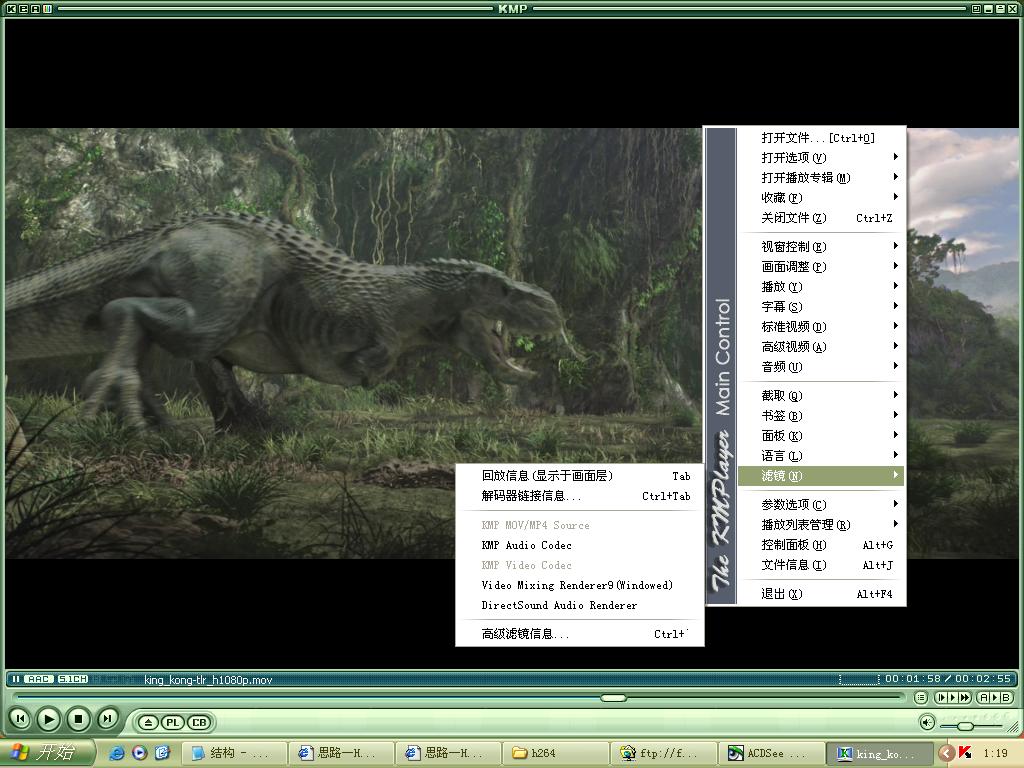
Task: Expand the 打开播放专辑(M) submenu
Action: click(821, 178)
